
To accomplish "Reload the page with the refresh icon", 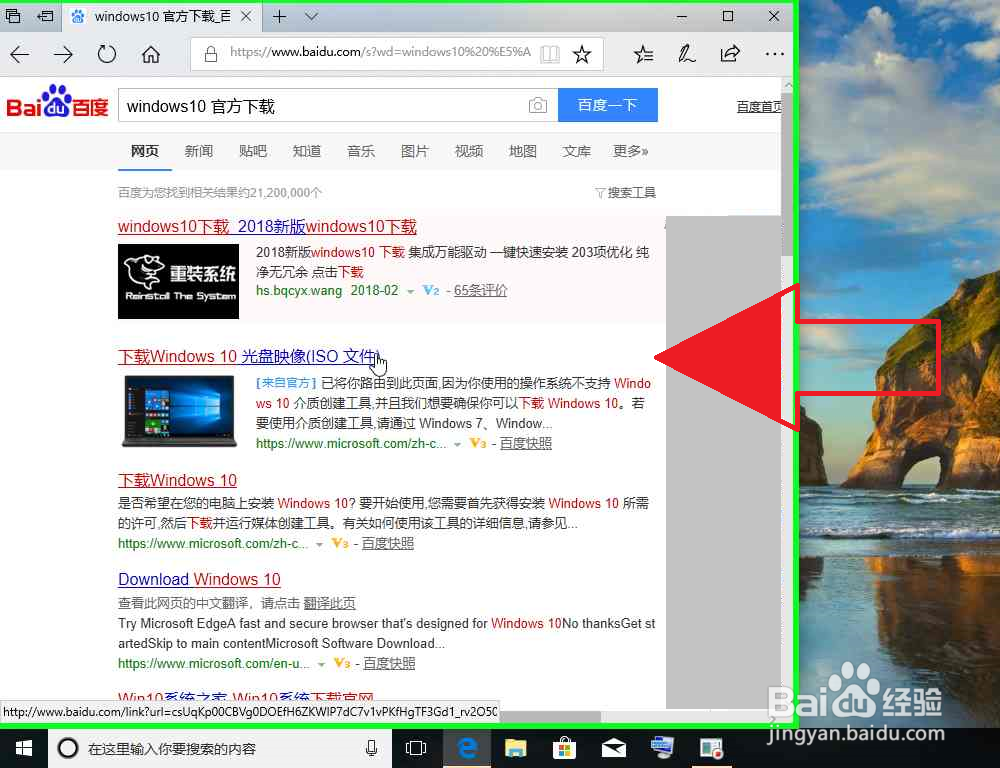I will (x=107, y=55).
